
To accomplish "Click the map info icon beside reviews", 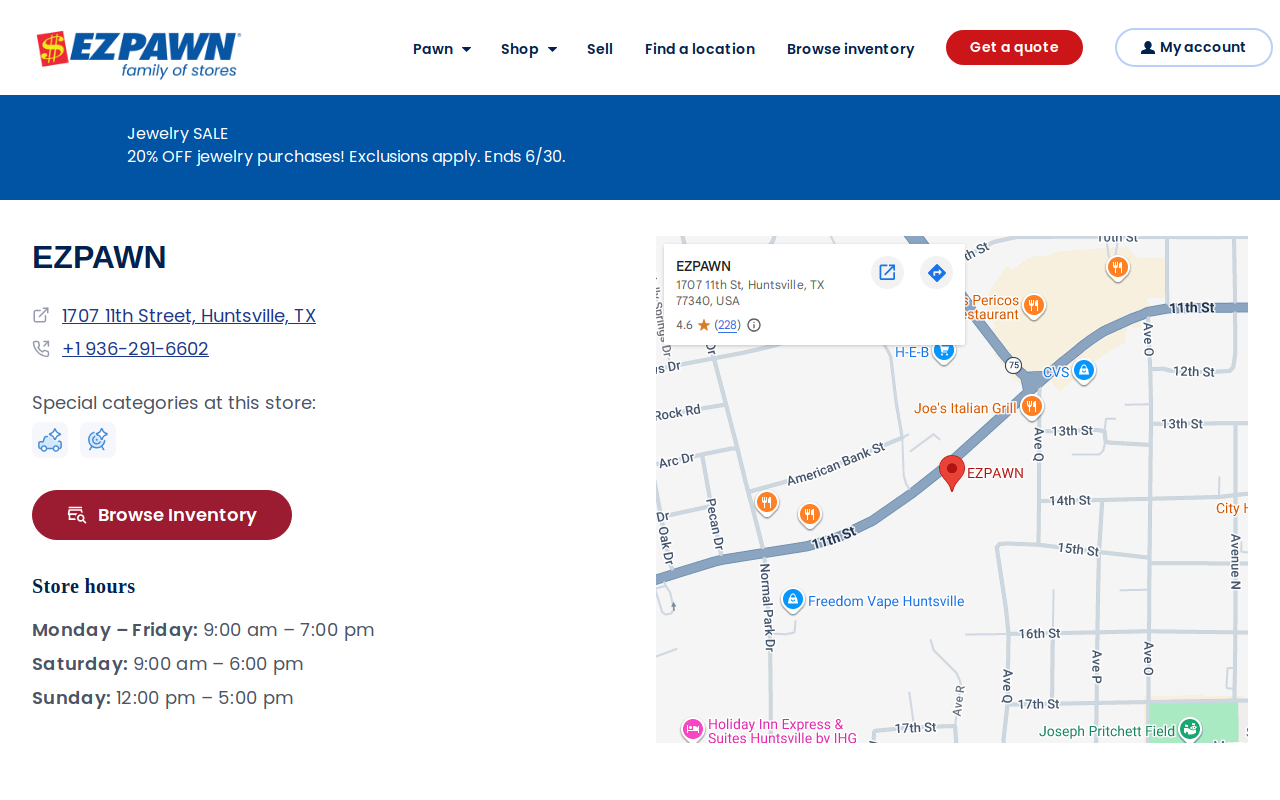I will (754, 325).
